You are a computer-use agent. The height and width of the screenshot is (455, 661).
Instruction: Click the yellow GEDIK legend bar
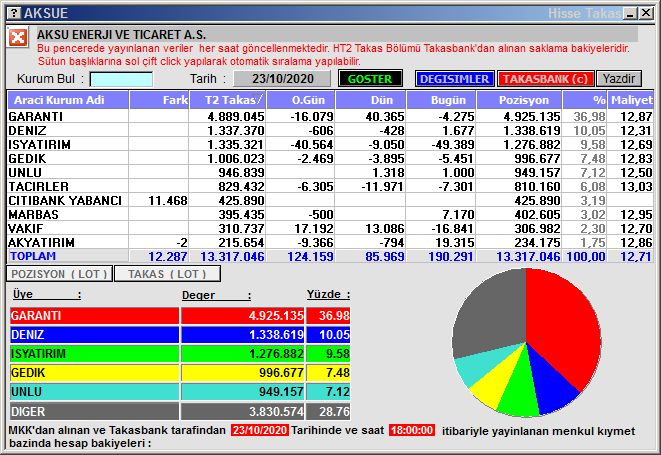point(94,373)
